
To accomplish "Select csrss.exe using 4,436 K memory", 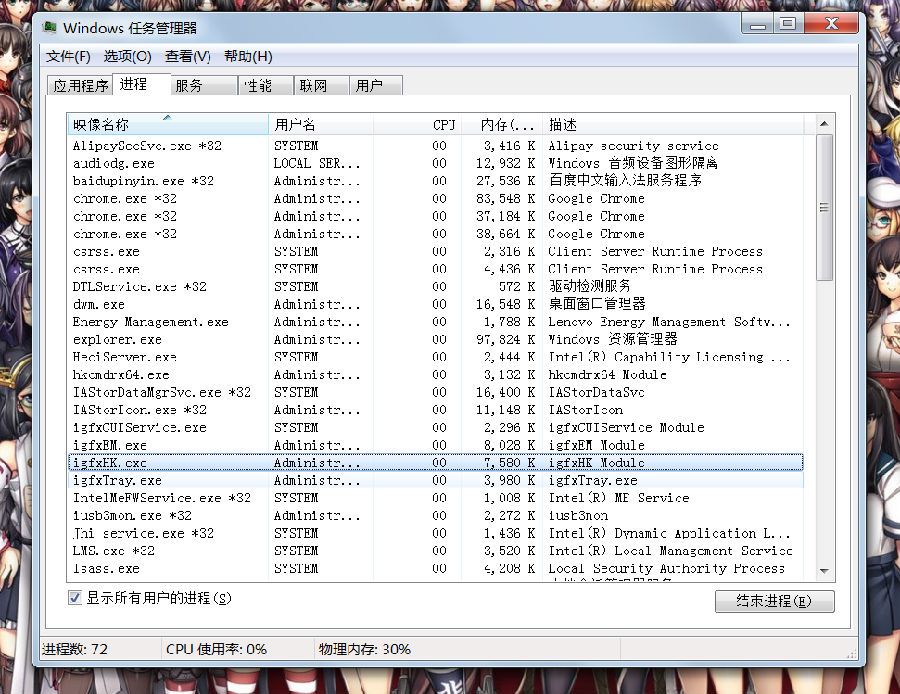I will tap(436, 269).
